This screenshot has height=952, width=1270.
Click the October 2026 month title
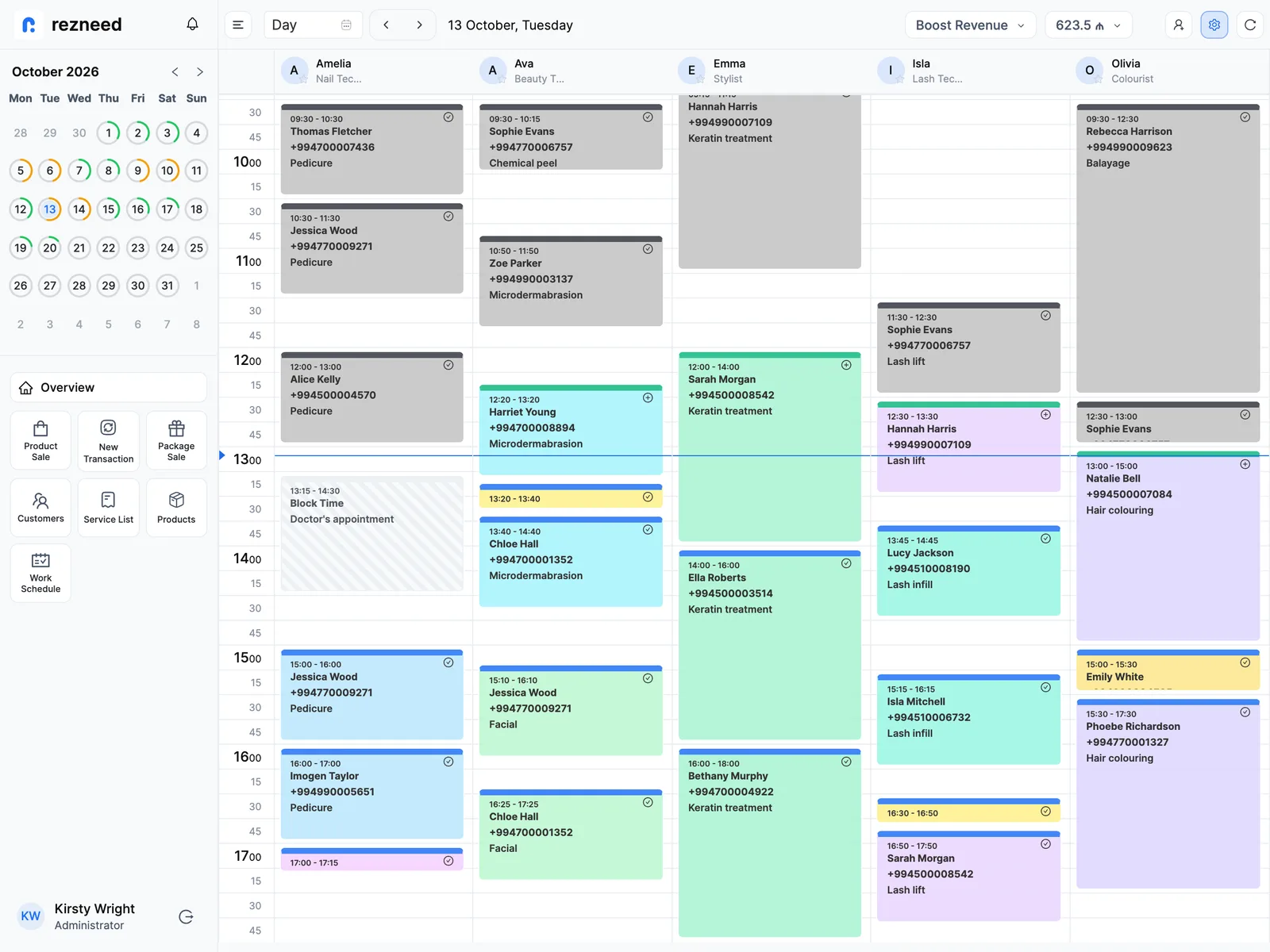tap(56, 71)
